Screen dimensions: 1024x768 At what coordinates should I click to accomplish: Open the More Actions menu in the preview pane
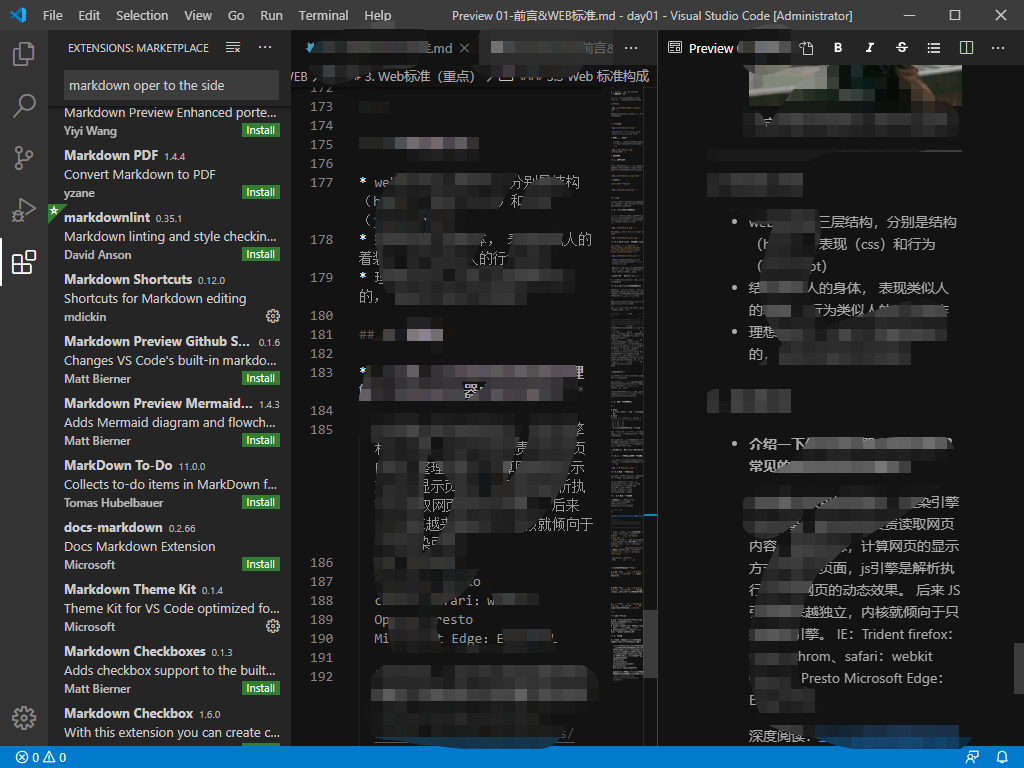point(997,47)
